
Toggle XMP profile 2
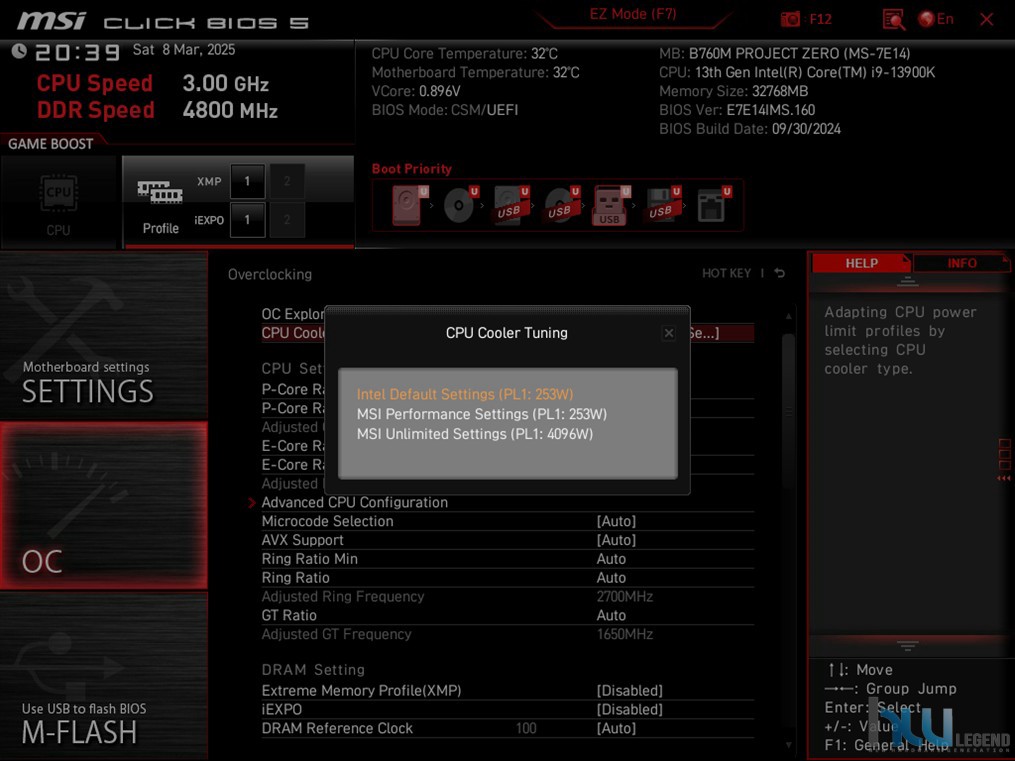point(287,181)
